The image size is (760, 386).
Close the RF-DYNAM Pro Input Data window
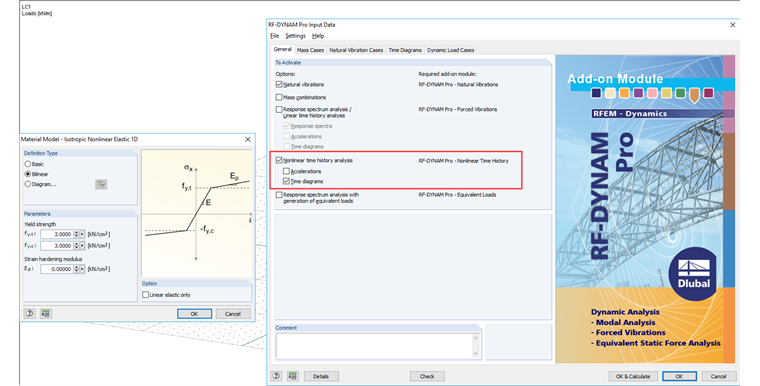coord(732,25)
